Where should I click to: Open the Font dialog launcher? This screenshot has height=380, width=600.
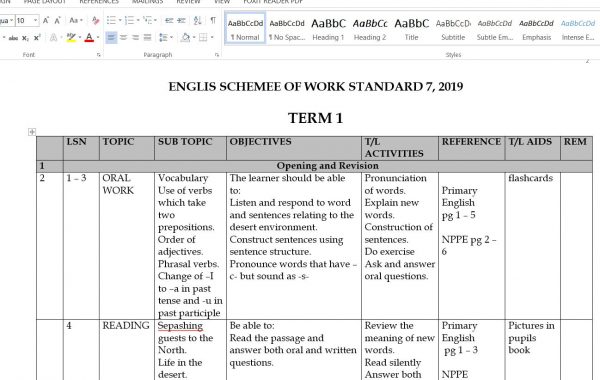click(99, 55)
